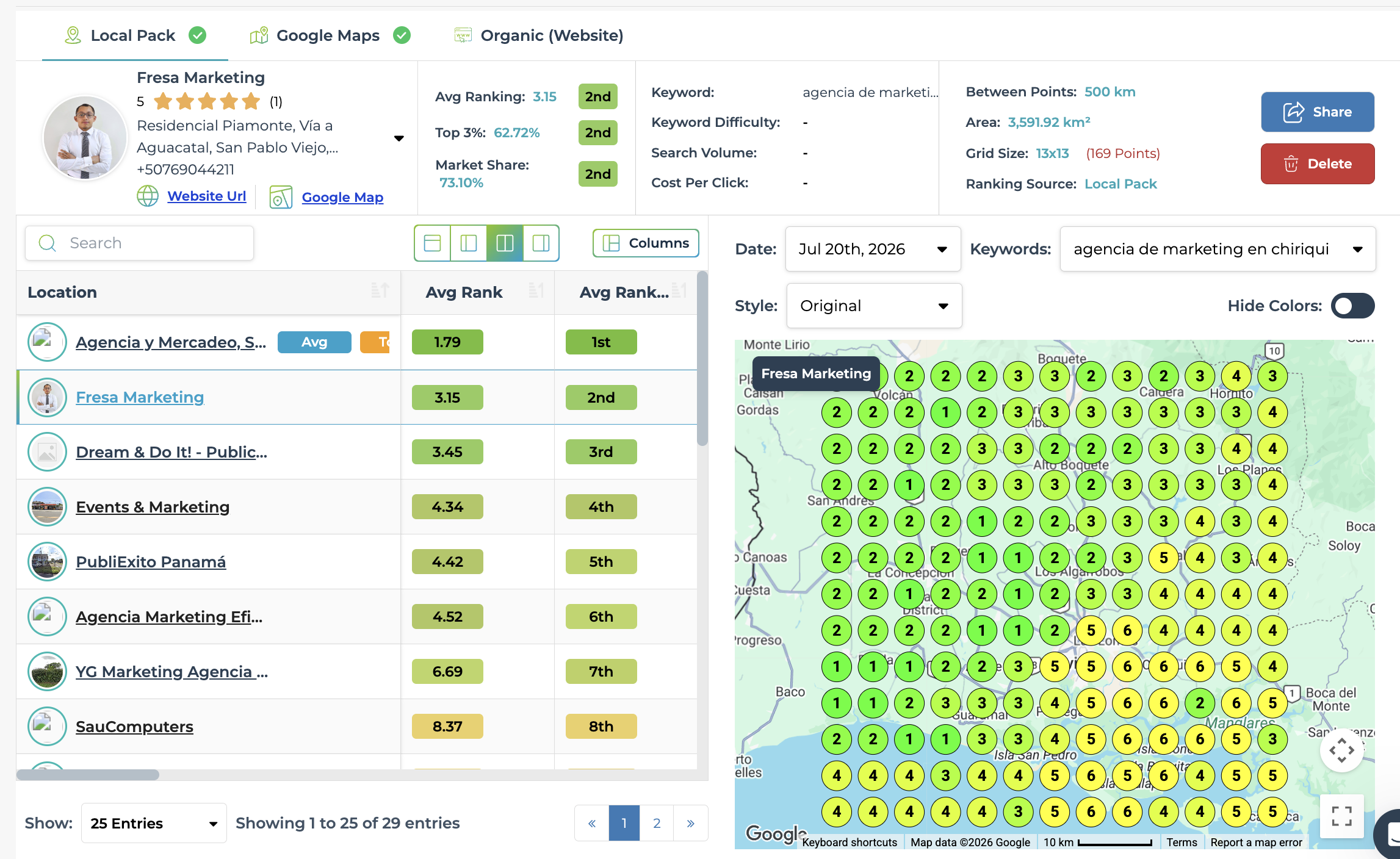The image size is (1400, 859).
Task: Toggle the Hide Colors switch
Action: point(1352,306)
